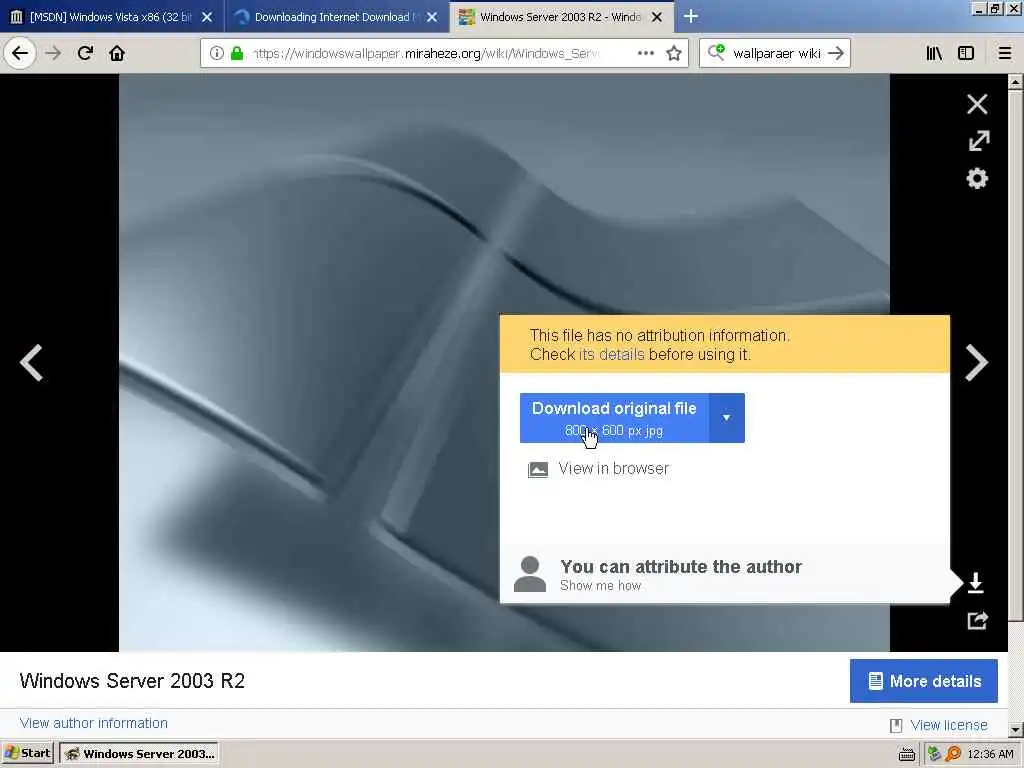
Task: Click the search engine magnifier icon
Action: pyautogui.click(x=716, y=52)
